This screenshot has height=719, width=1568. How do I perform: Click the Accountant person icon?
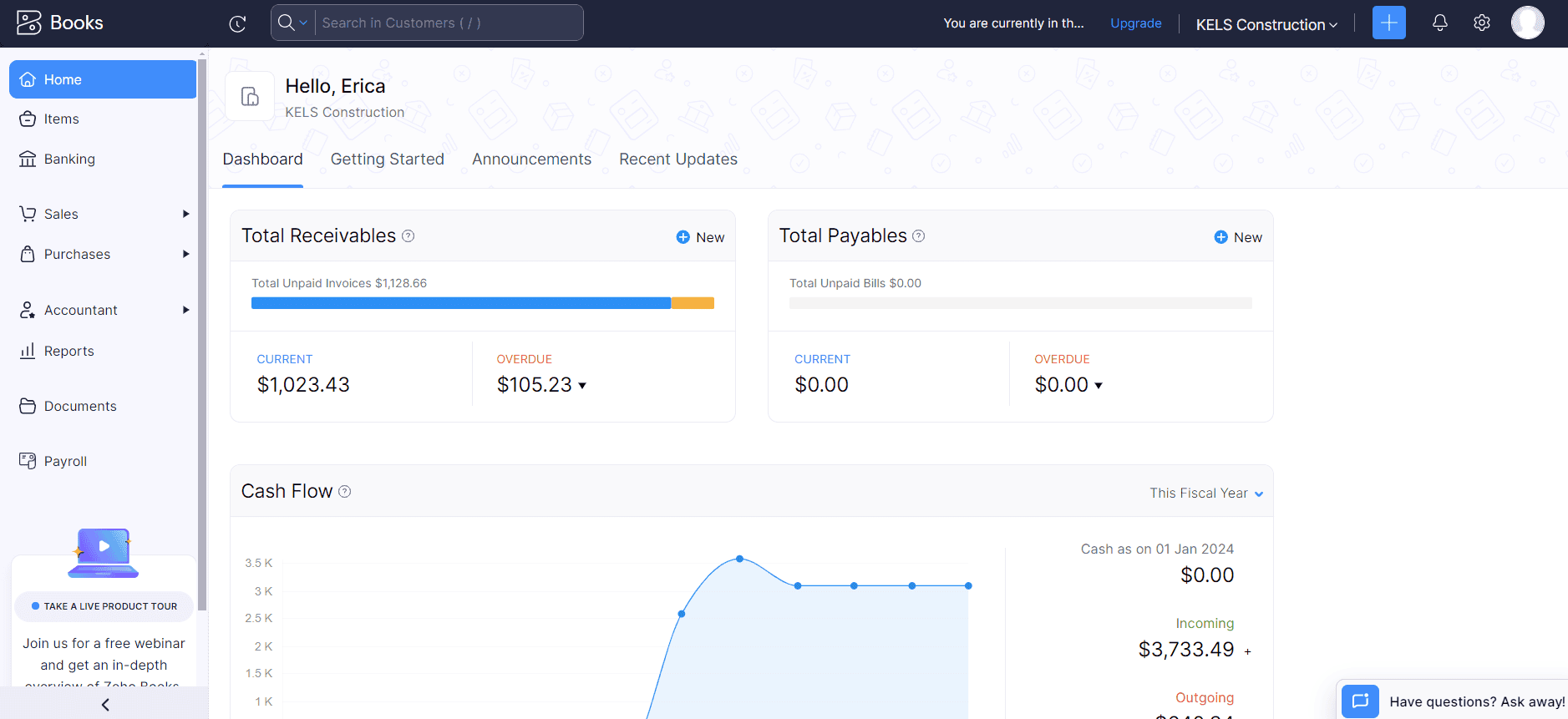coord(28,310)
